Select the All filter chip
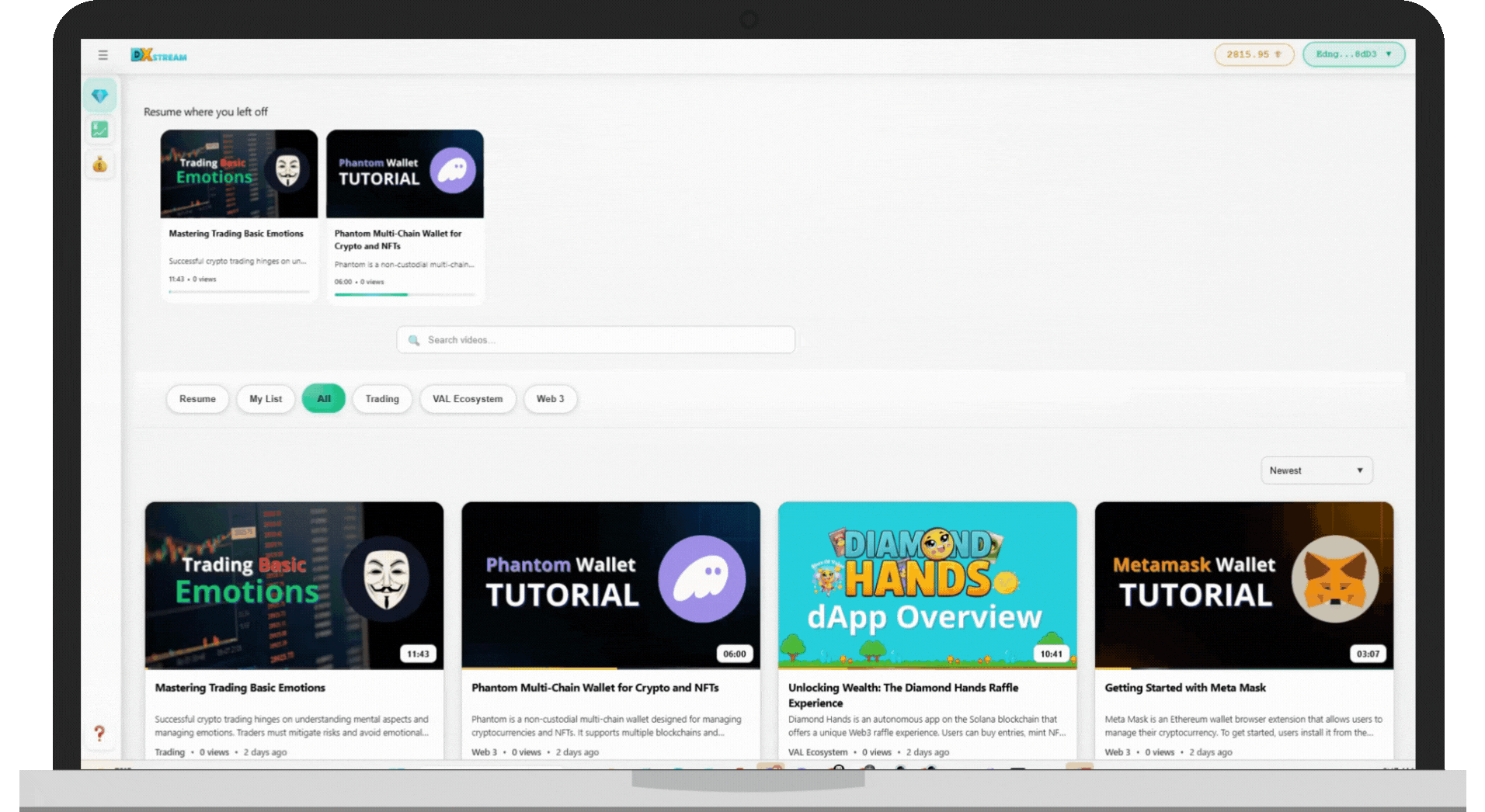Viewport: 1485px width, 812px height. 323,398
